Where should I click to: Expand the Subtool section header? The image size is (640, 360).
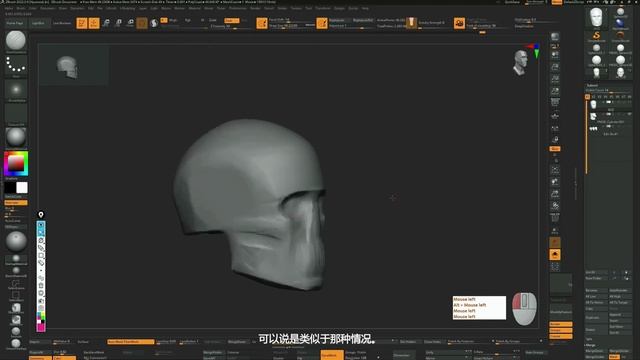pyautogui.click(x=592, y=85)
